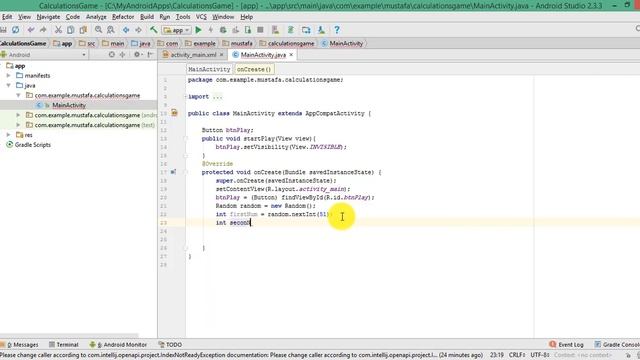Viewport: 640px width, 360px height.
Task: Click the gray Stop square icon
Action: point(260,30)
